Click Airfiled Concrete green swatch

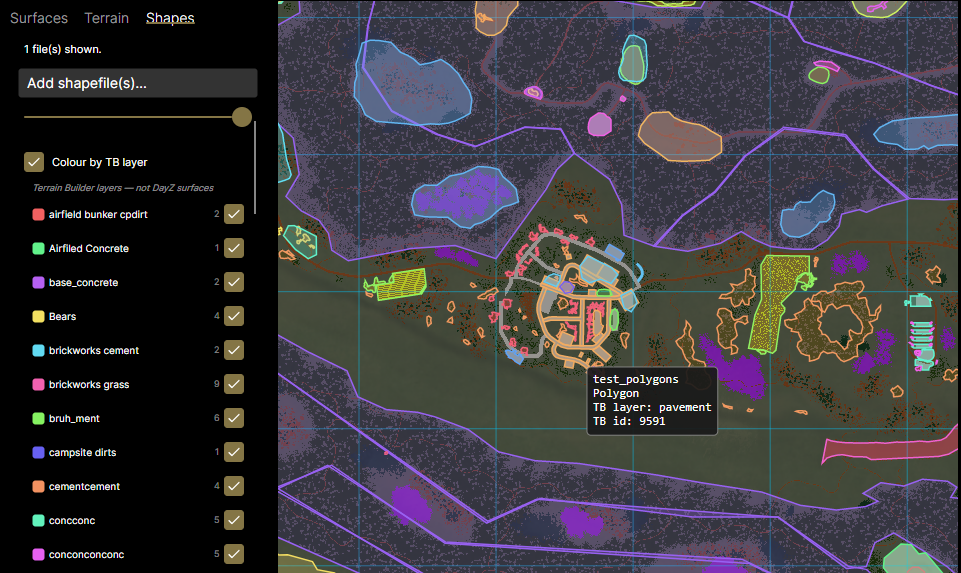tap(38, 248)
